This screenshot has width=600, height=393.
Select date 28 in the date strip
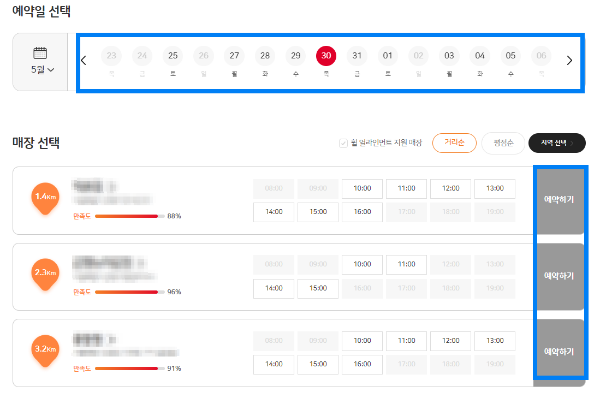(265, 56)
